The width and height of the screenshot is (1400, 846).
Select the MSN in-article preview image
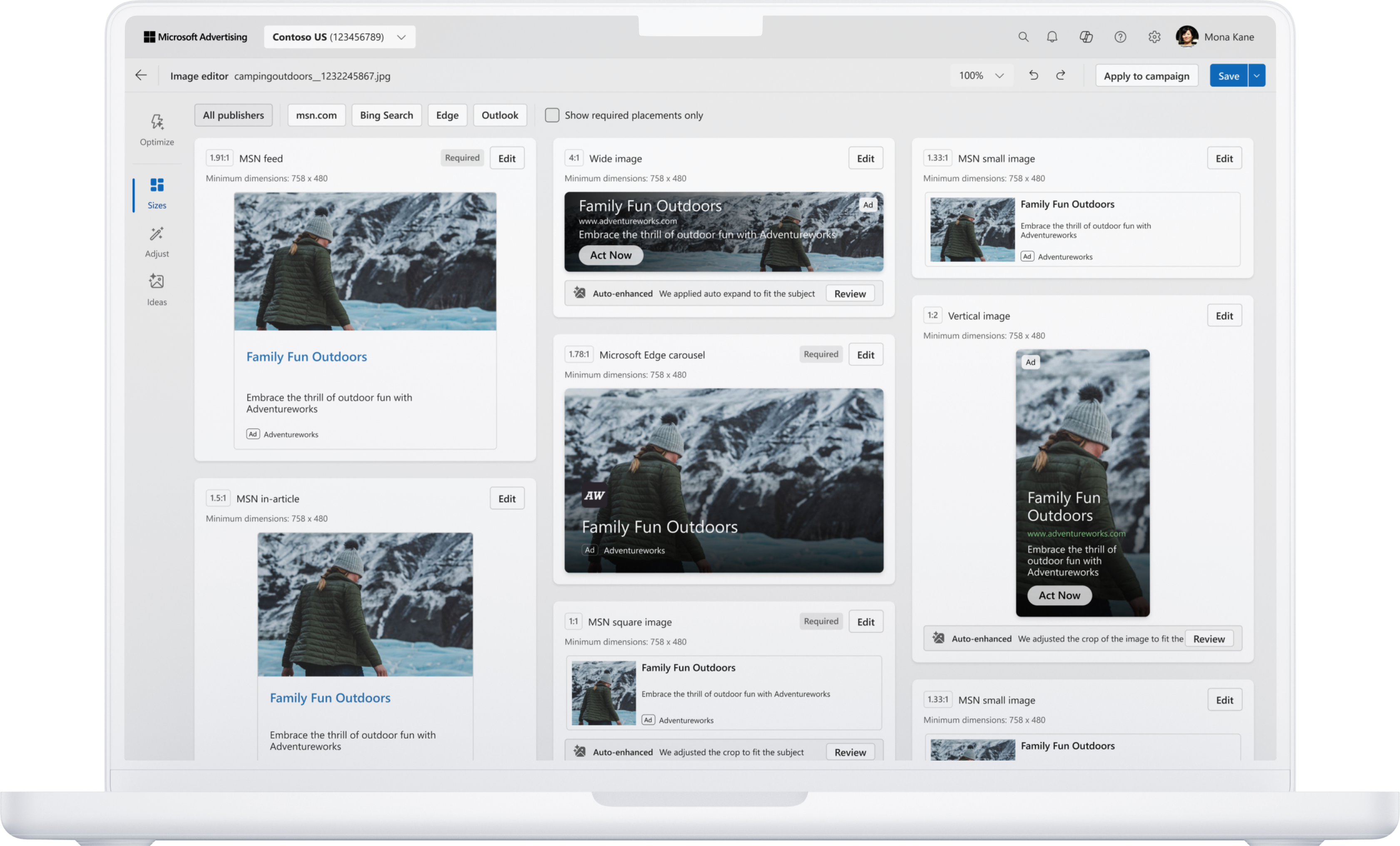click(365, 605)
